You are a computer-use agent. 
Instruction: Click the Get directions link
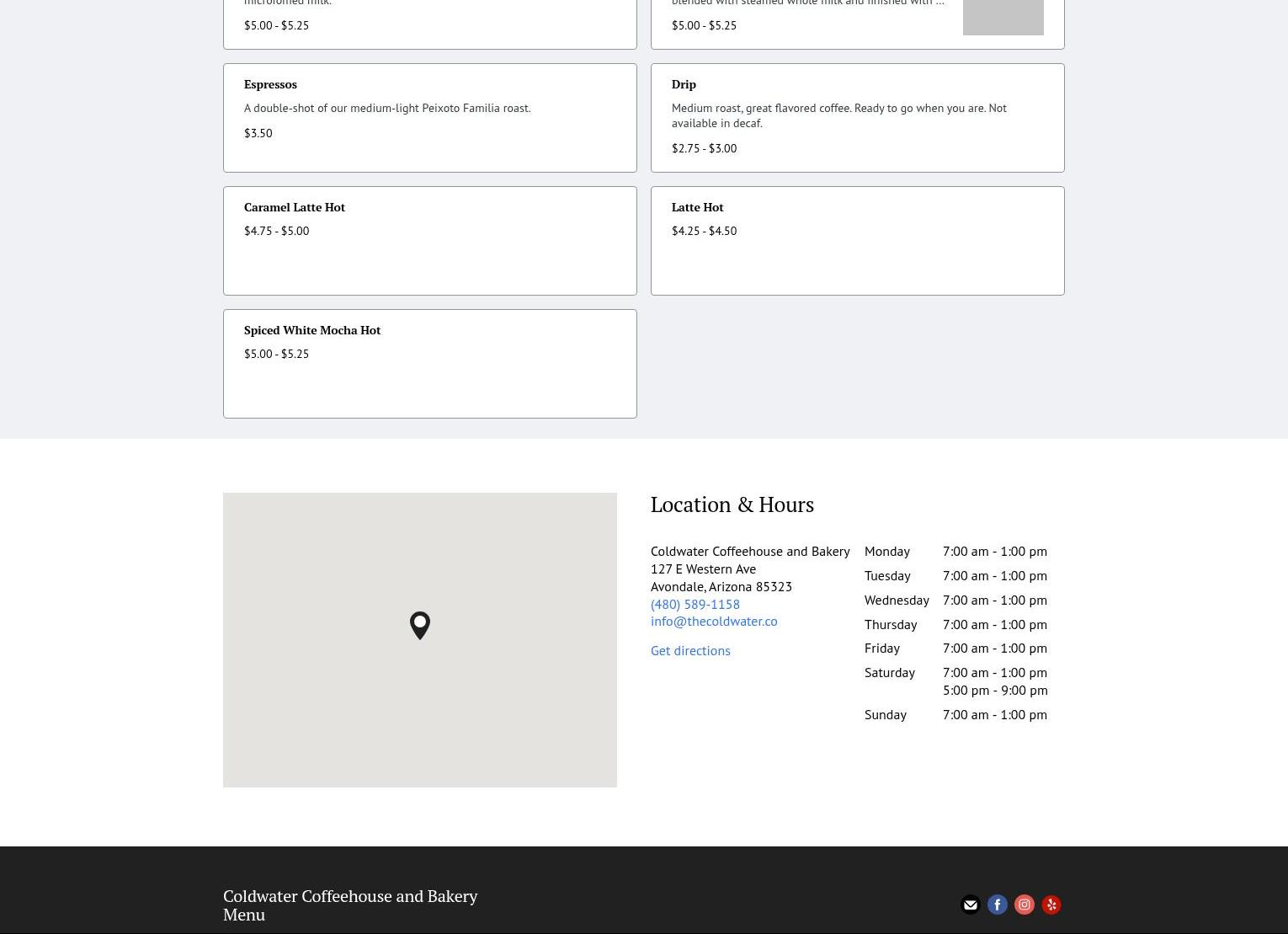[689, 650]
